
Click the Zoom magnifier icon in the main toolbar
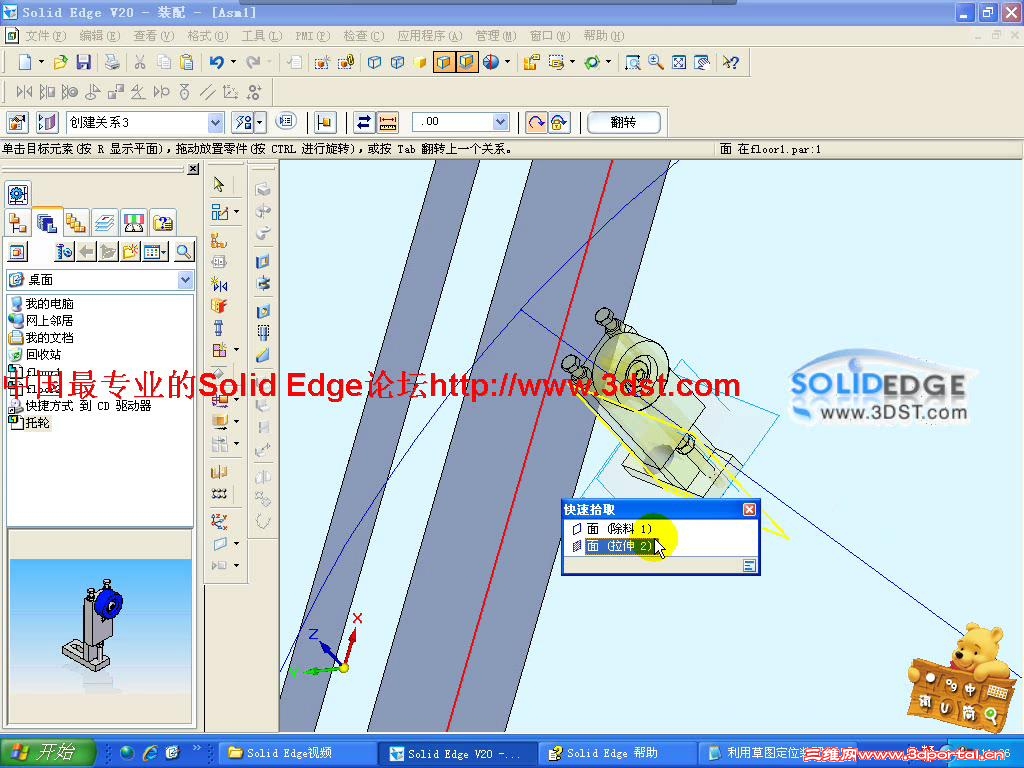pos(656,62)
